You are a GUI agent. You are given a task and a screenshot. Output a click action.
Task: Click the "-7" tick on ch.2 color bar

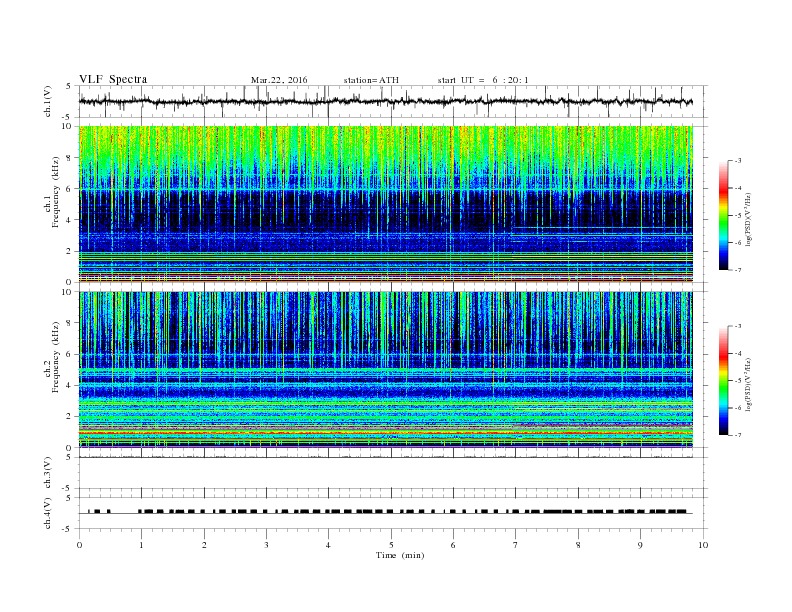pos(737,435)
